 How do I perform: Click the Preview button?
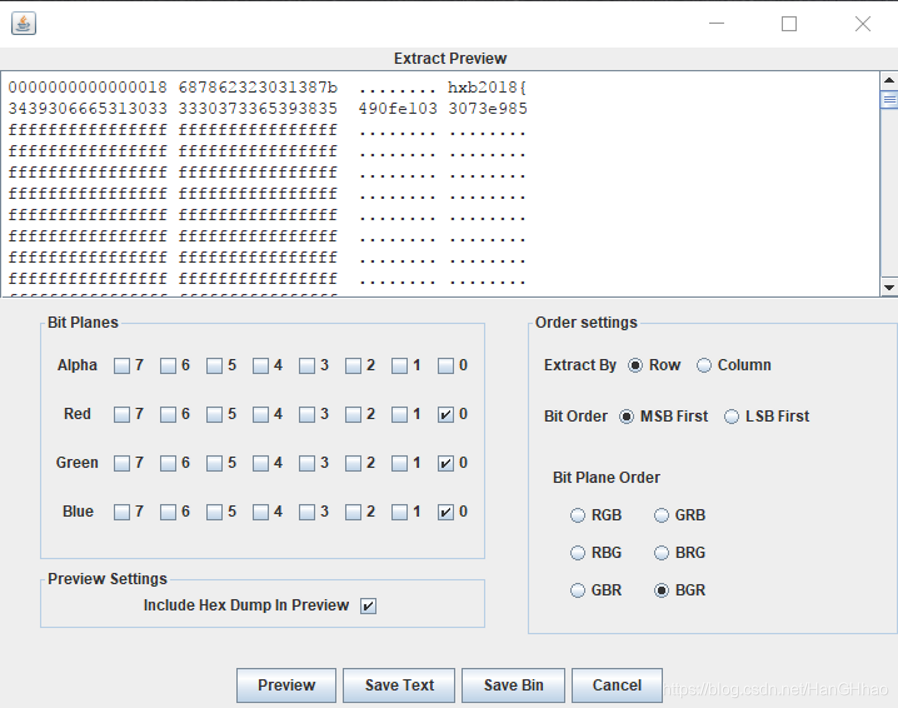tap(286, 685)
